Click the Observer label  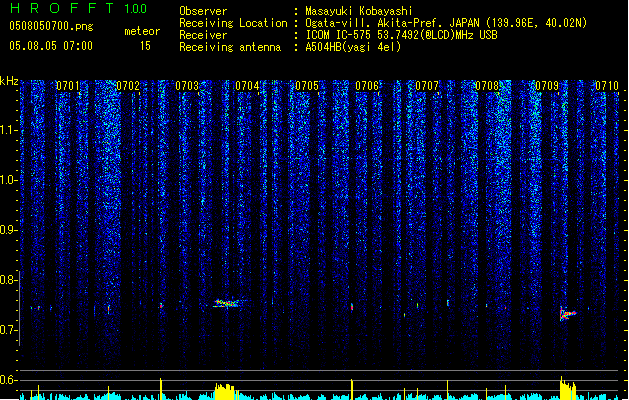(x=203, y=11)
